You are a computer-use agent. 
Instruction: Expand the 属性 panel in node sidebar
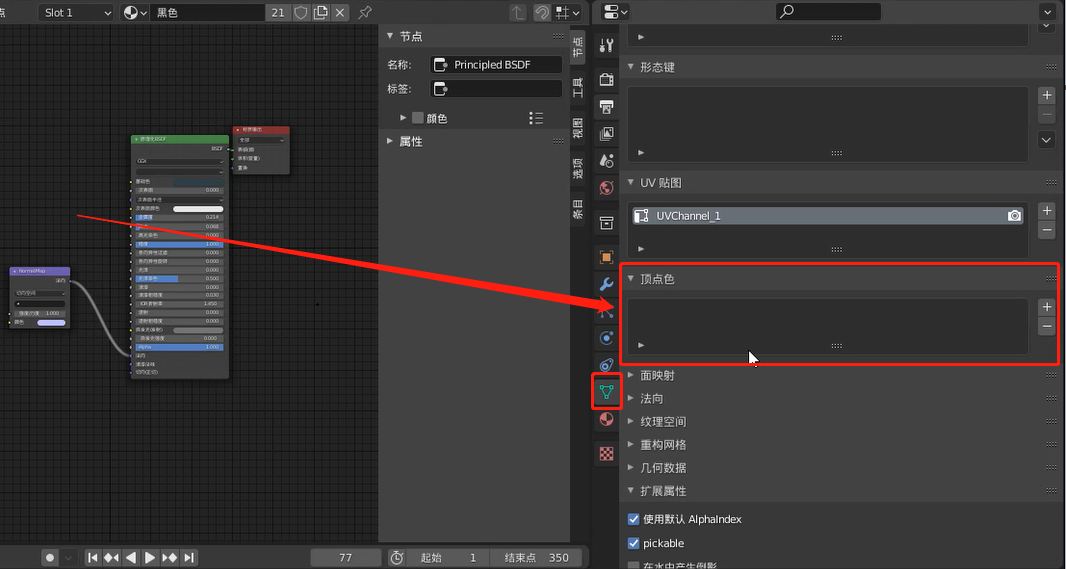390,141
